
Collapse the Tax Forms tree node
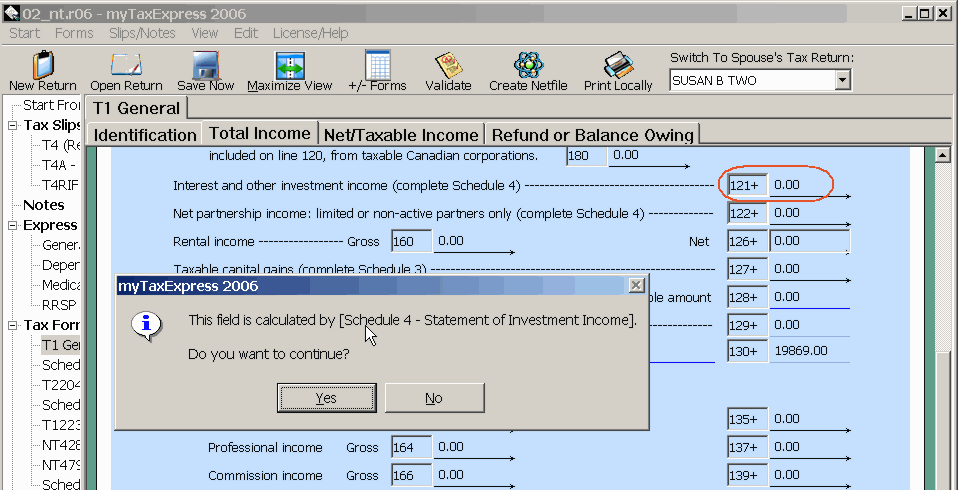click(13, 326)
